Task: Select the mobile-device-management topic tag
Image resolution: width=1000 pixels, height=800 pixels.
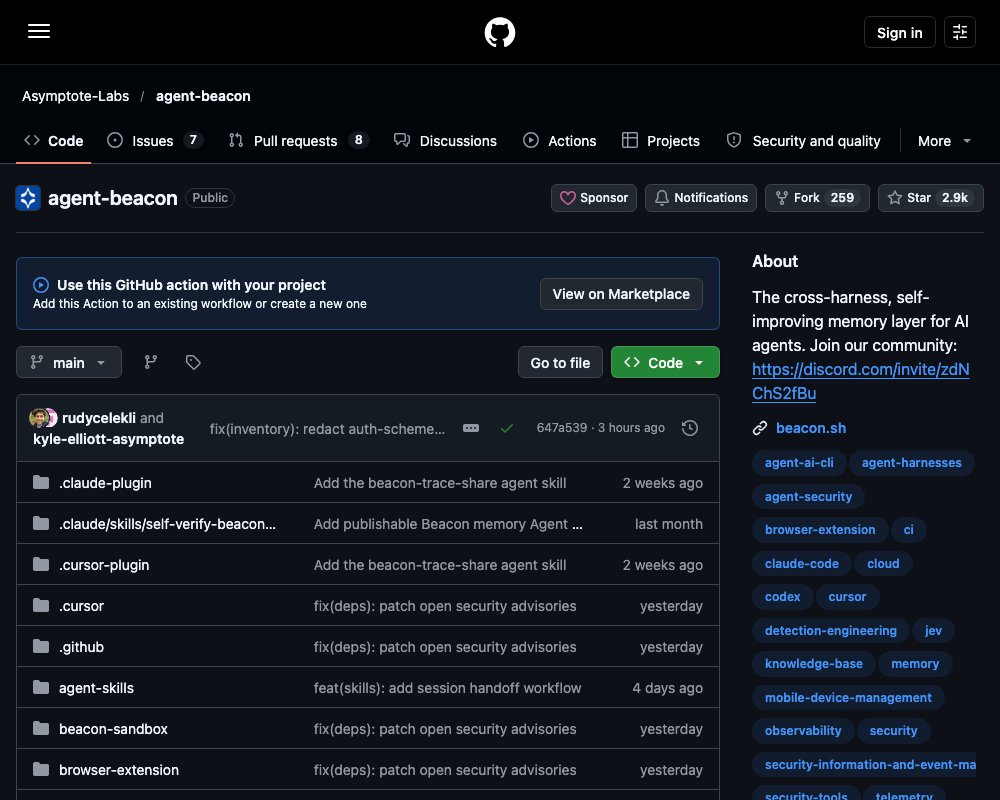Action: click(x=848, y=697)
